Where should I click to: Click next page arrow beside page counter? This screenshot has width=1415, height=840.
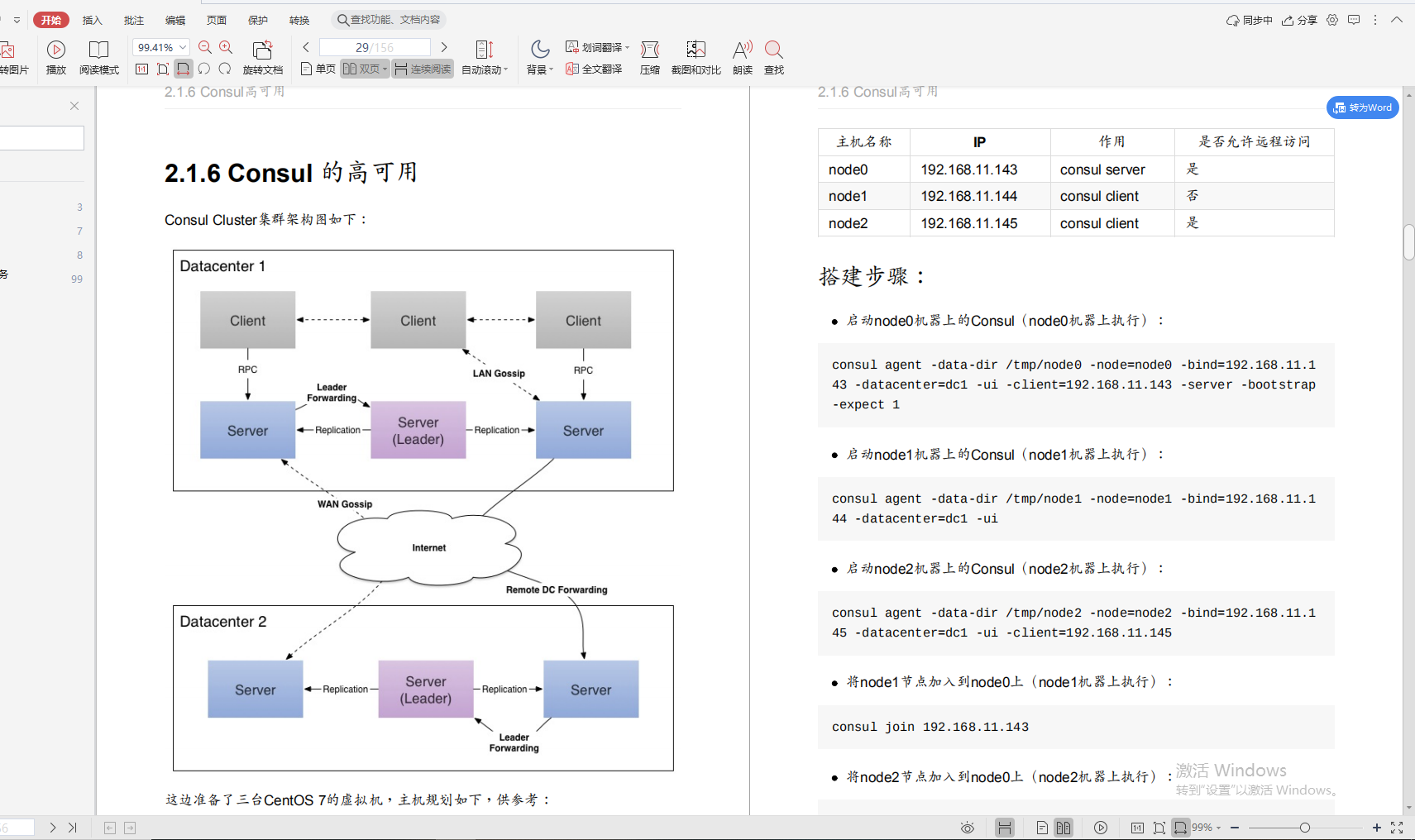pyautogui.click(x=444, y=46)
